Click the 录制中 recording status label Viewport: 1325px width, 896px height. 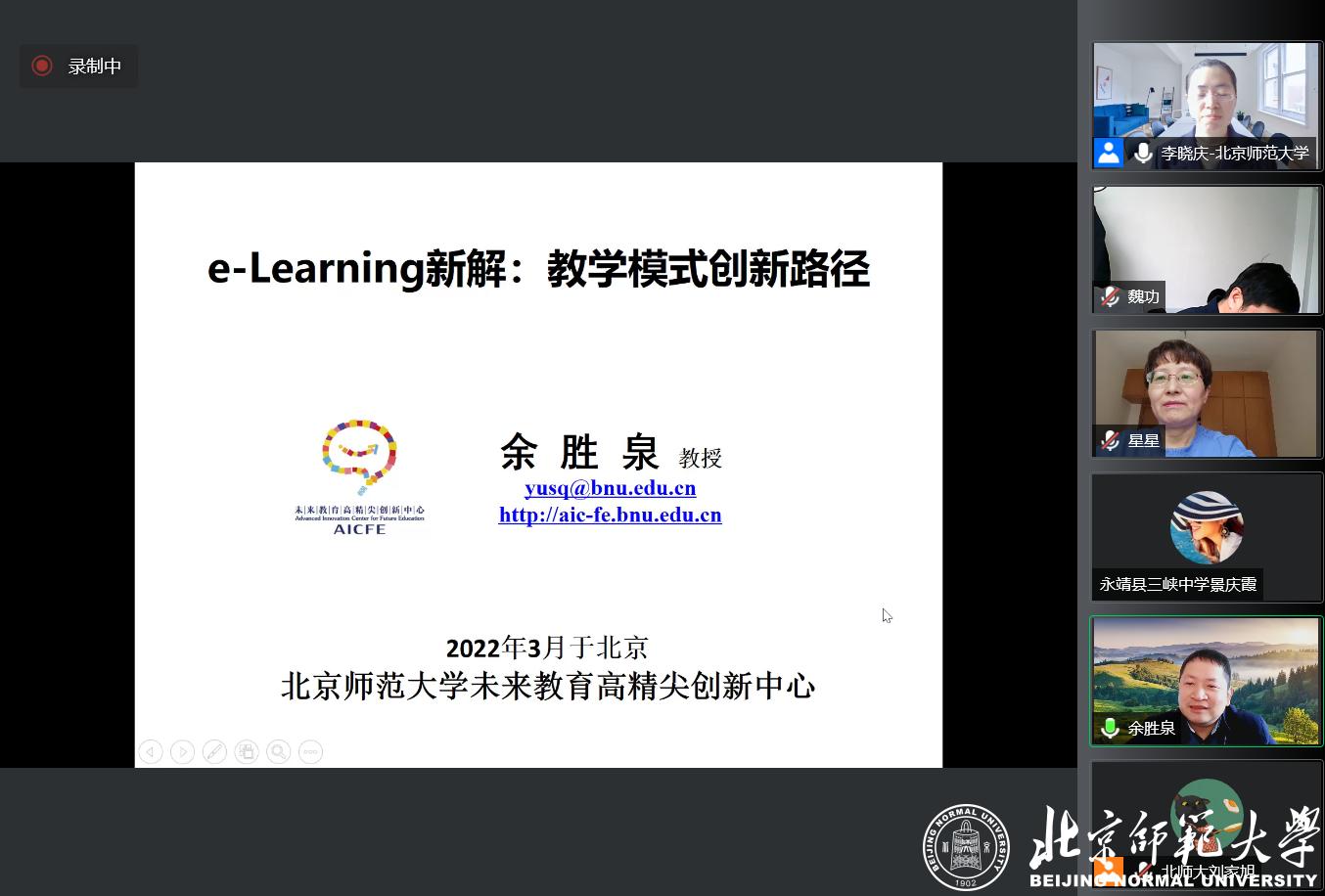94,67
